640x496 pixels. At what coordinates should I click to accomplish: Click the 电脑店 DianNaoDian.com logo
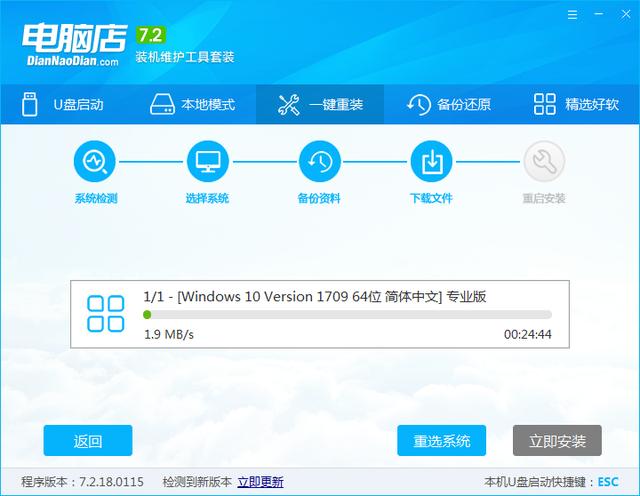point(74,44)
